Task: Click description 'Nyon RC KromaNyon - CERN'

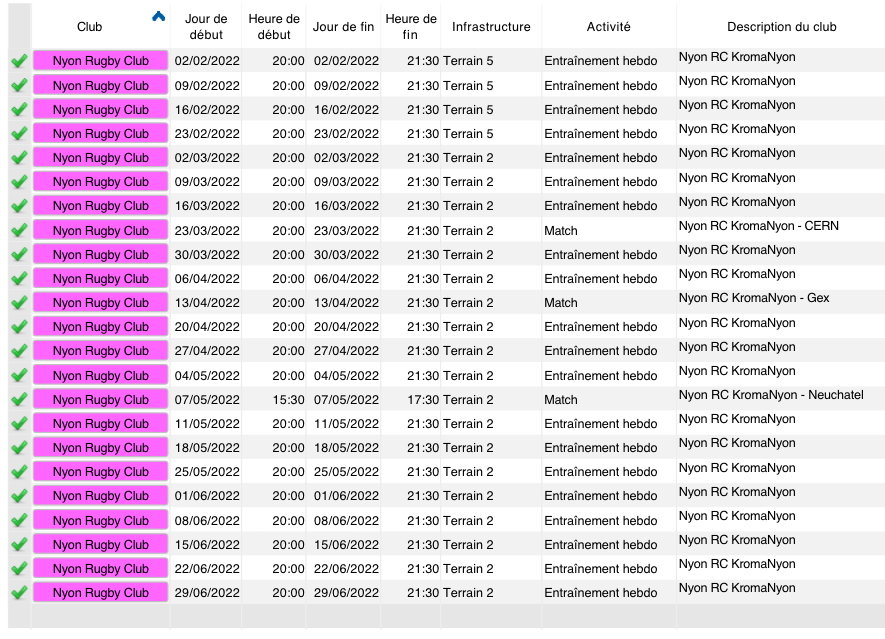Action: click(x=759, y=226)
